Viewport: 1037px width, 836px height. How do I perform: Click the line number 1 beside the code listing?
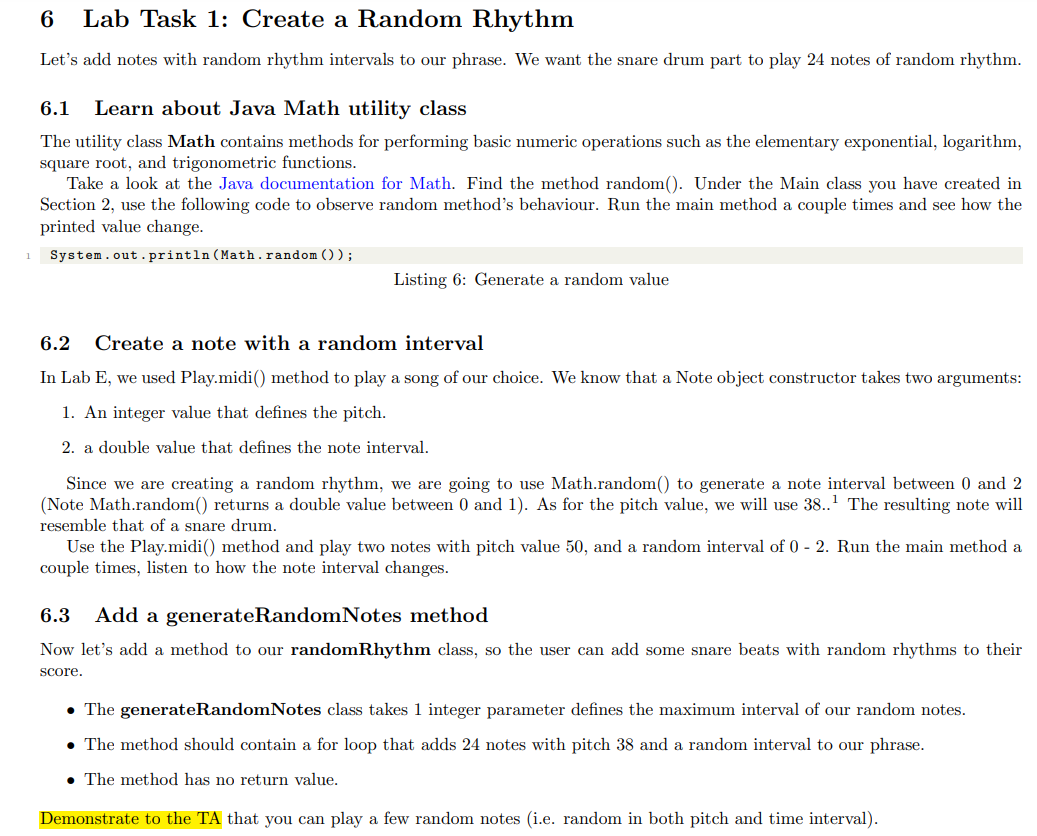tap(28, 256)
